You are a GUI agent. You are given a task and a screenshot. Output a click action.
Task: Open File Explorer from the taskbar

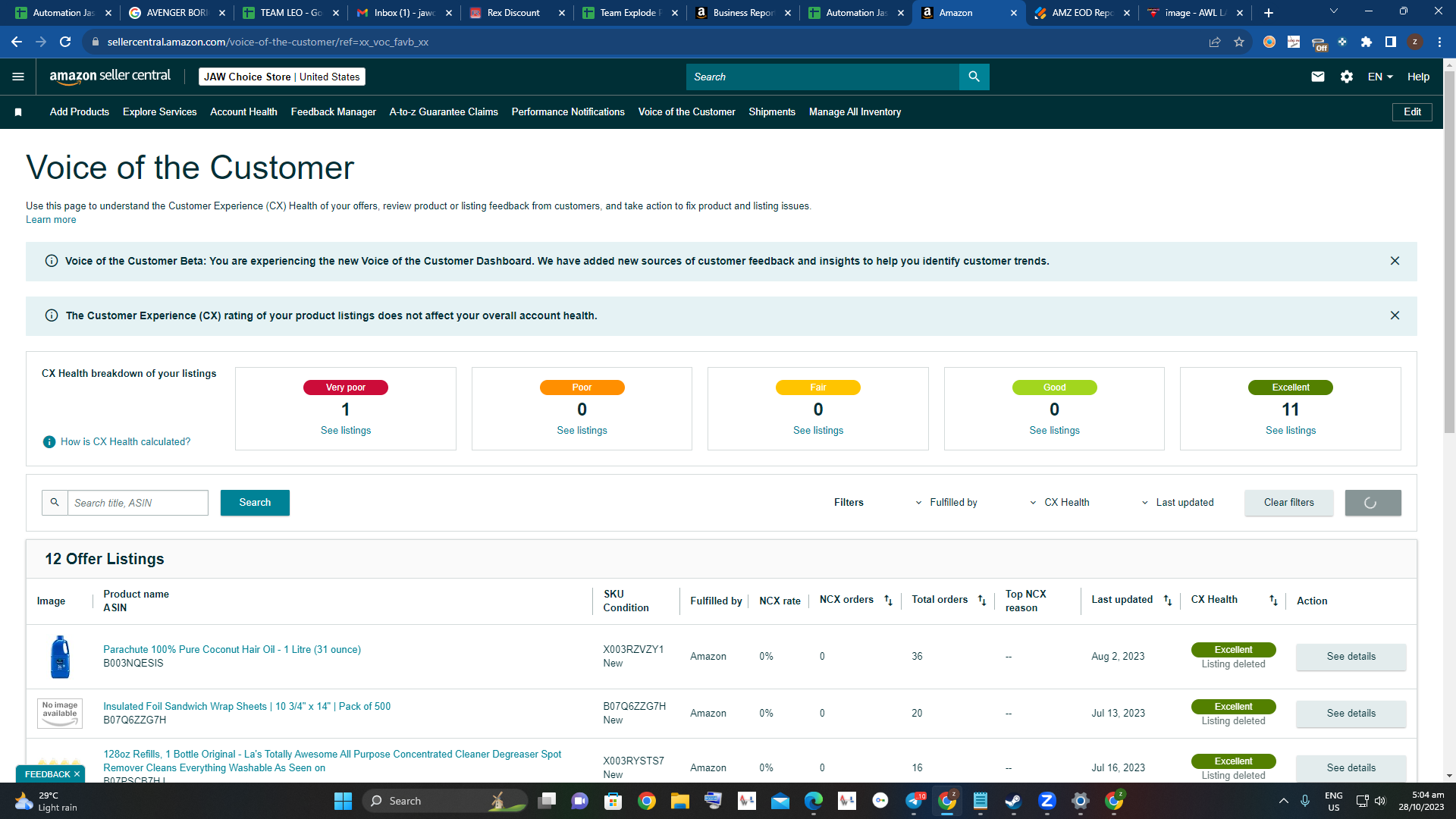click(679, 801)
